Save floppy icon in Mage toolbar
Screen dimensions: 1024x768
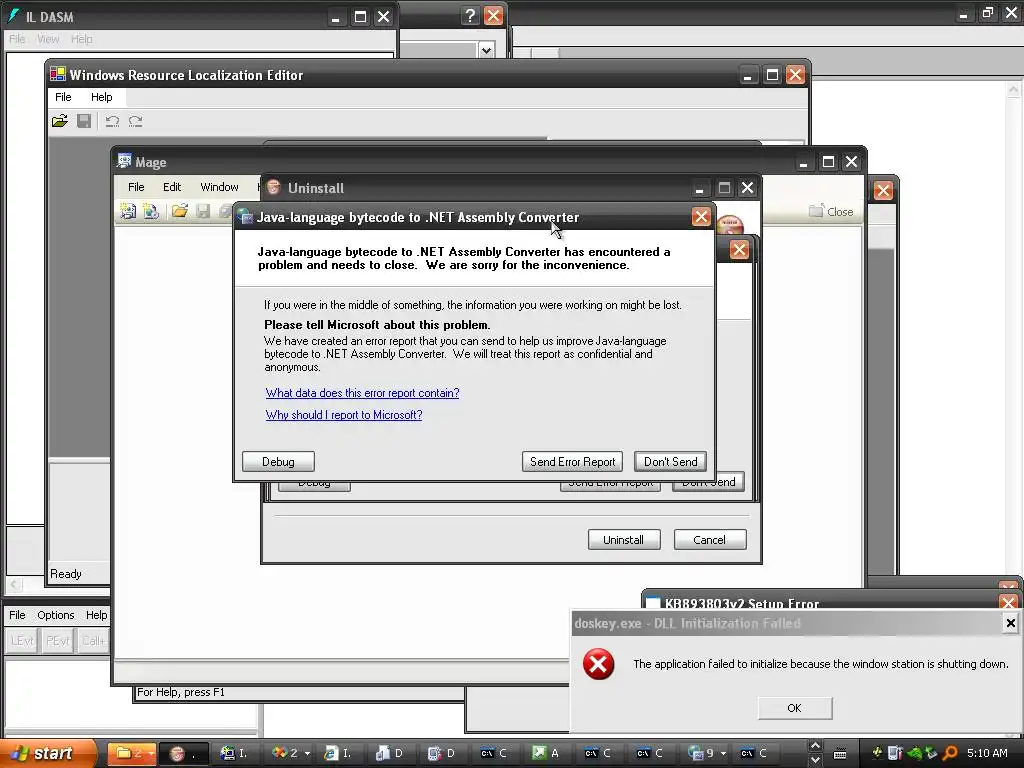point(203,211)
